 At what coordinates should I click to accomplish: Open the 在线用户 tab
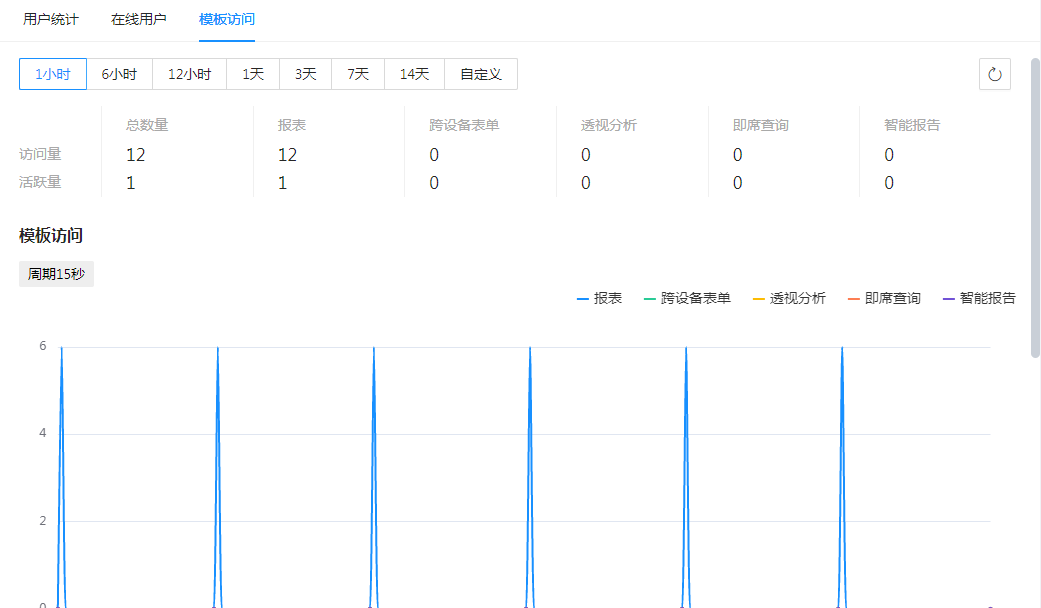pos(139,19)
